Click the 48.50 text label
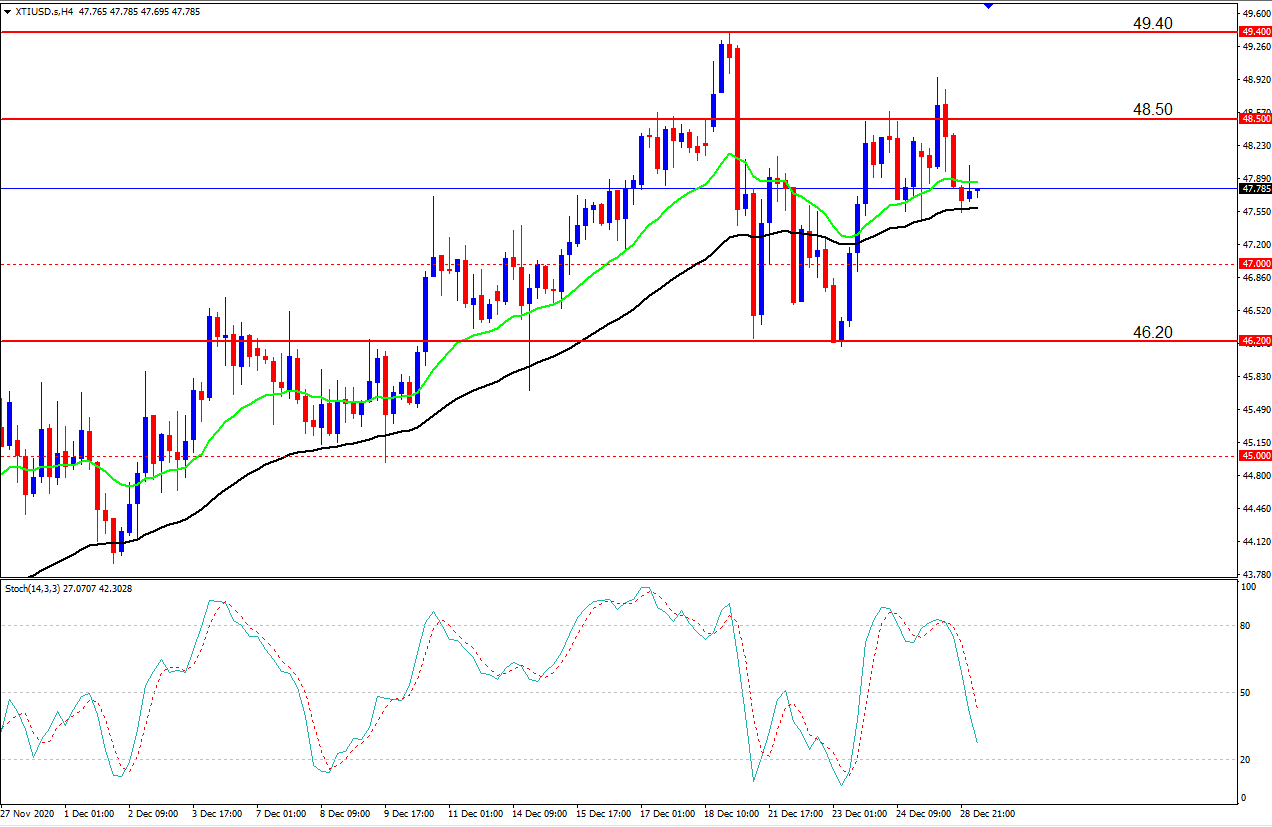 [x=1152, y=109]
